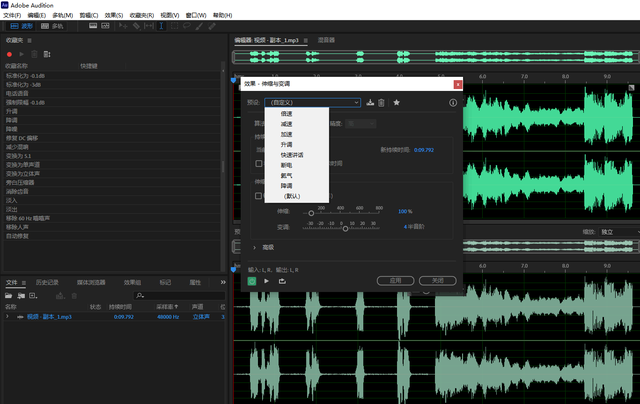Viewport: 640px width, 404px height.
Task: Open the info icon in effect dialog
Action: (453, 103)
